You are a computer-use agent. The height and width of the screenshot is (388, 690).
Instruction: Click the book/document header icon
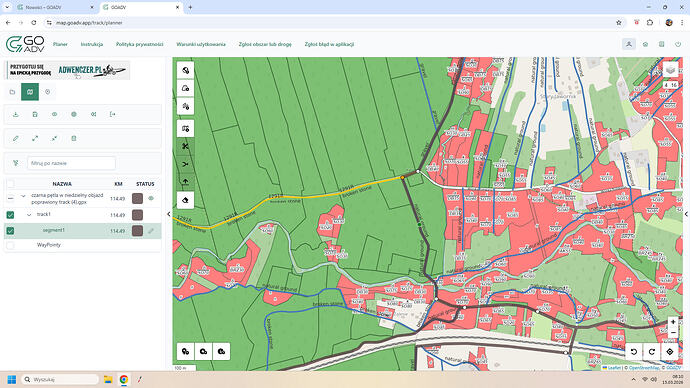point(661,44)
